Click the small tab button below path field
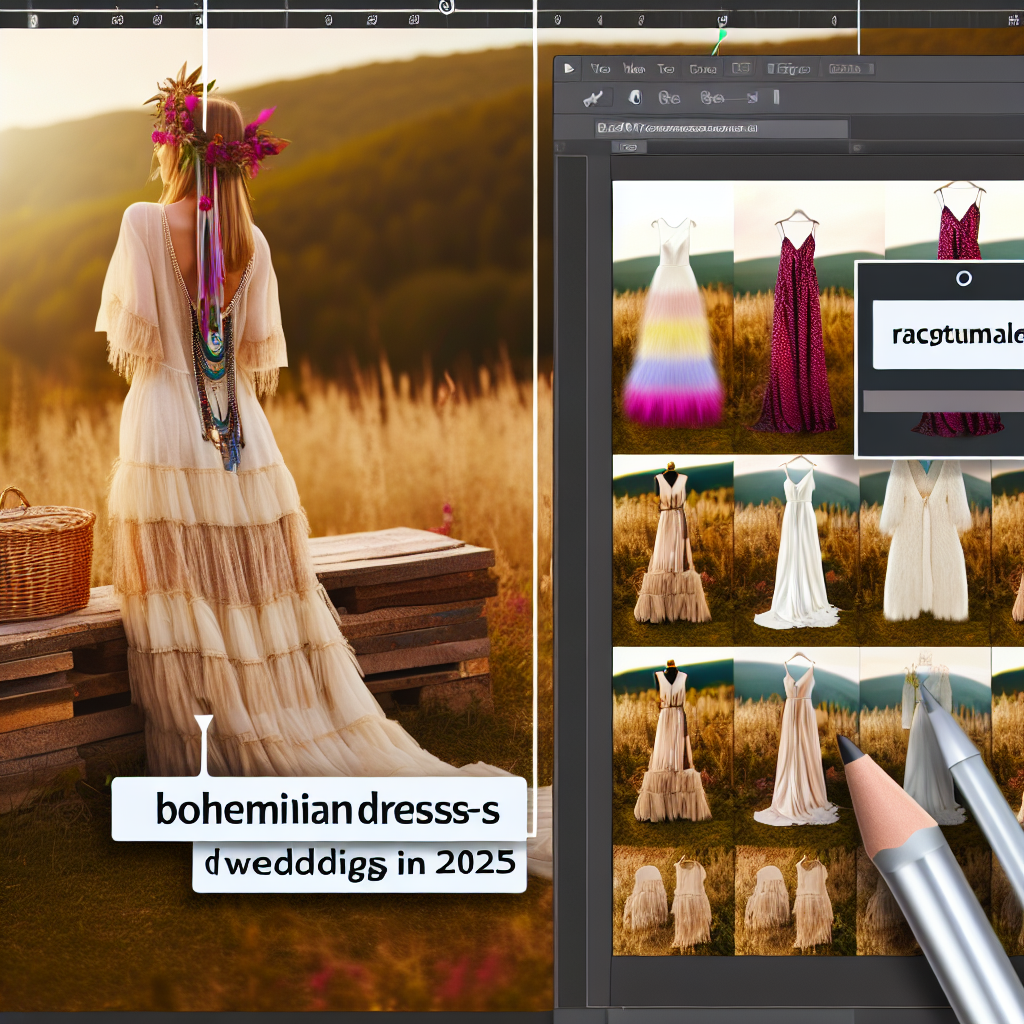This screenshot has width=1024, height=1024. point(628,147)
